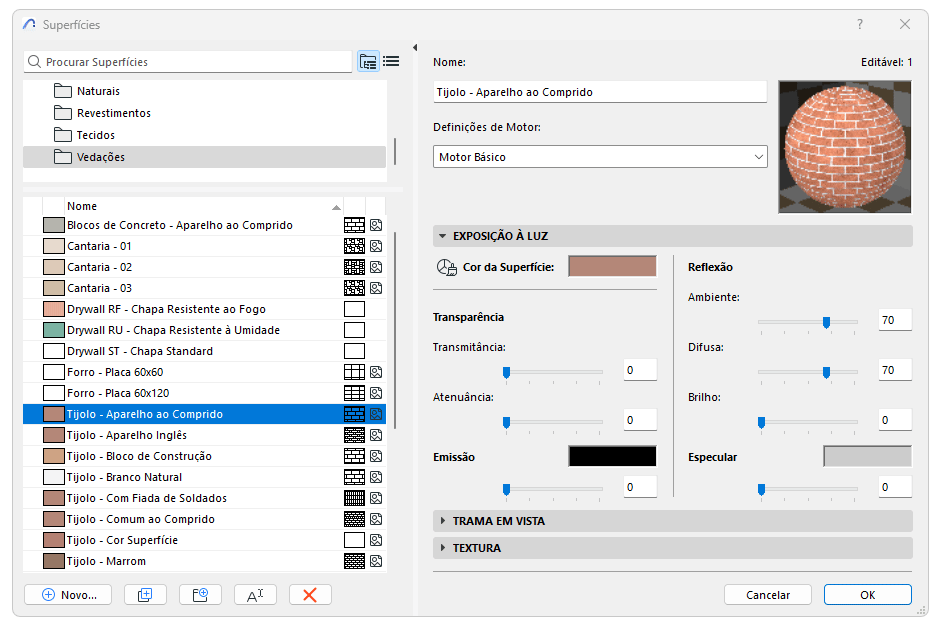The width and height of the screenshot is (940, 629).
Task: Open the Definições de Motor dropdown
Action: [x=600, y=157]
